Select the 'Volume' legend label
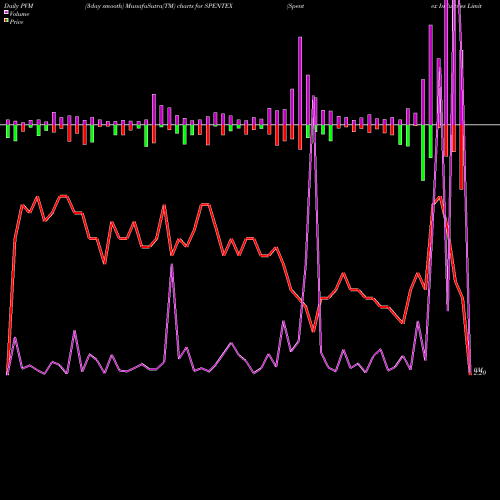This screenshot has height=500, width=500. click(19, 14)
